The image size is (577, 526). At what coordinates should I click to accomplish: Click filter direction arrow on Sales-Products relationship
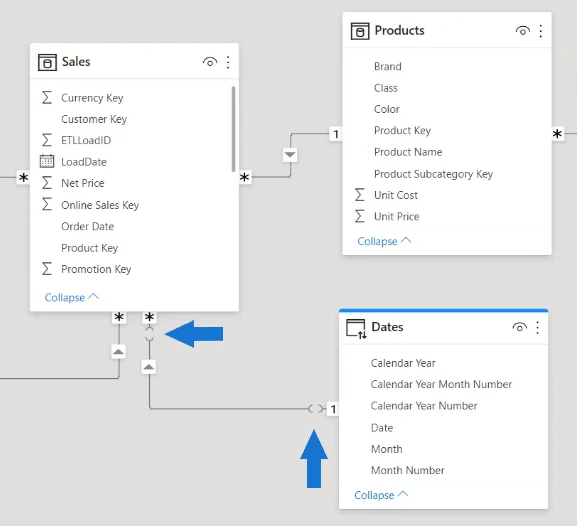(x=290, y=155)
